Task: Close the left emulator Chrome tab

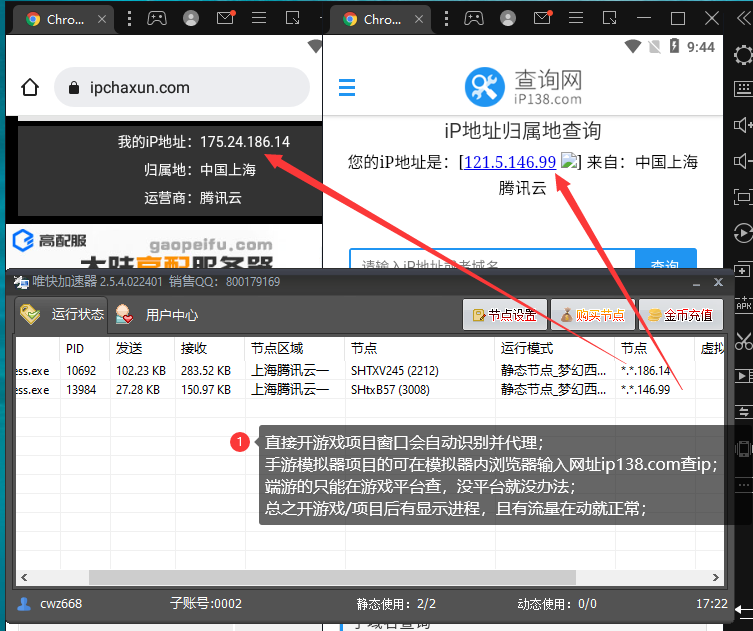Action: pyautogui.click(x=102, y=19)
